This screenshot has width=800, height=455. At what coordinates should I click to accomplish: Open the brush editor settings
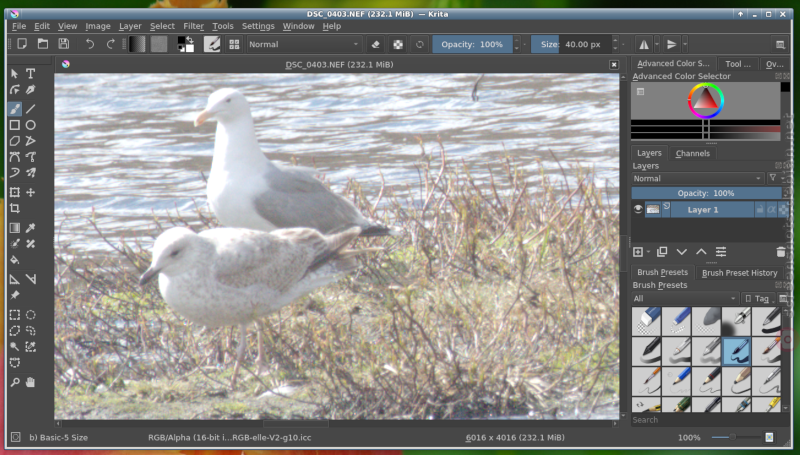[212, 44]
